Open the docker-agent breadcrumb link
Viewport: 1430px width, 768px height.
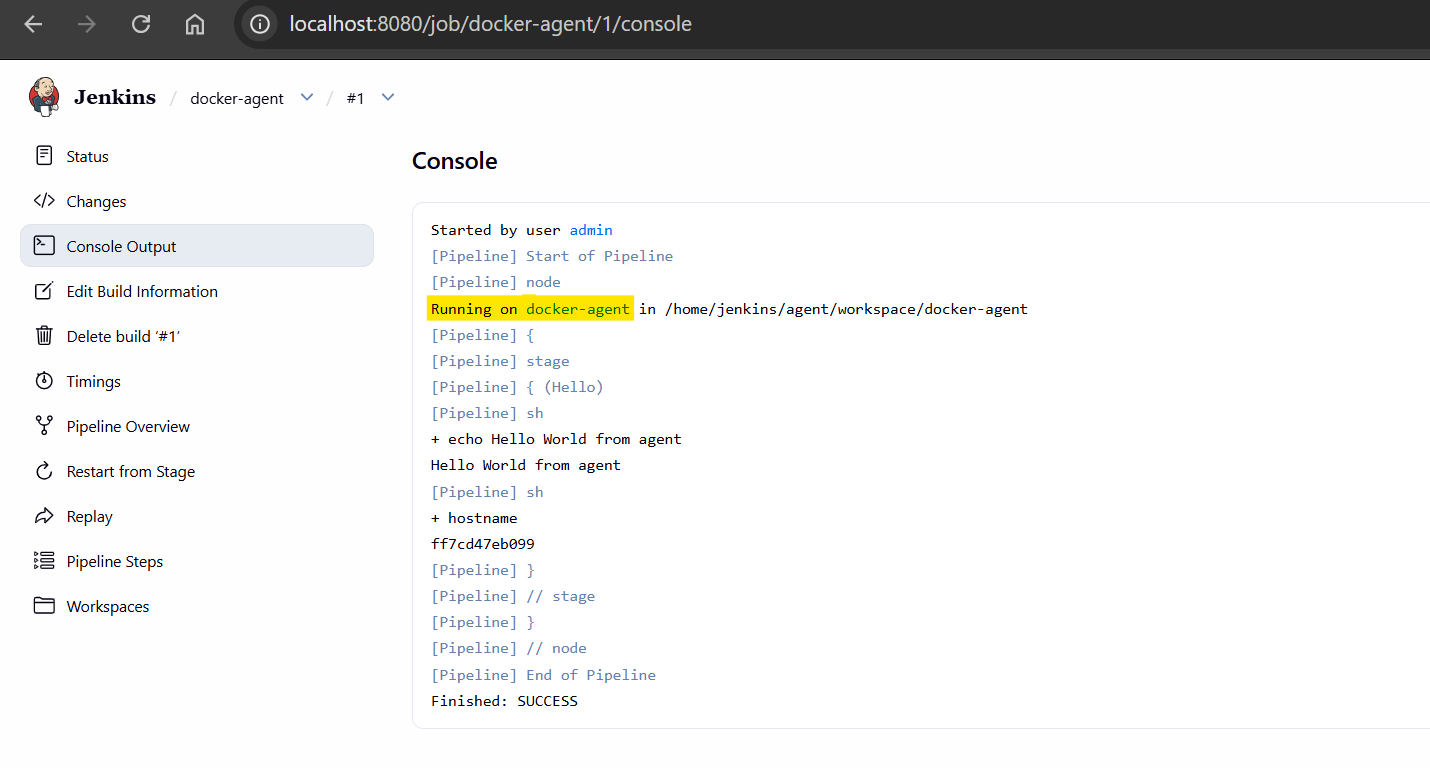(x=237, y=98)
